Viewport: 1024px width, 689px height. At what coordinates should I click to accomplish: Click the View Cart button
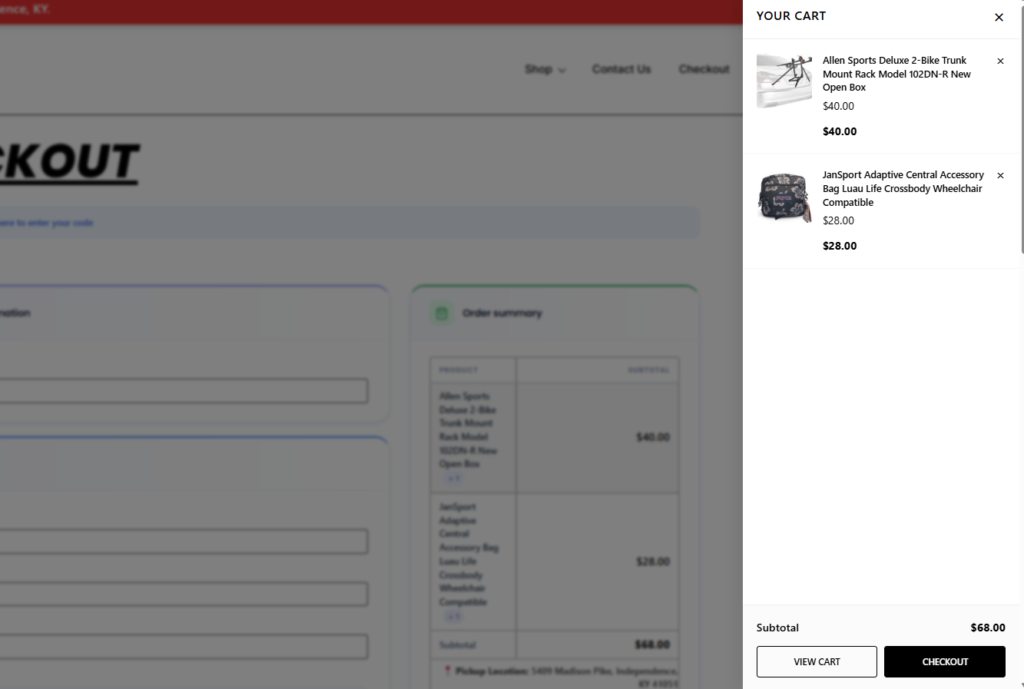click(x=816, y=662)
